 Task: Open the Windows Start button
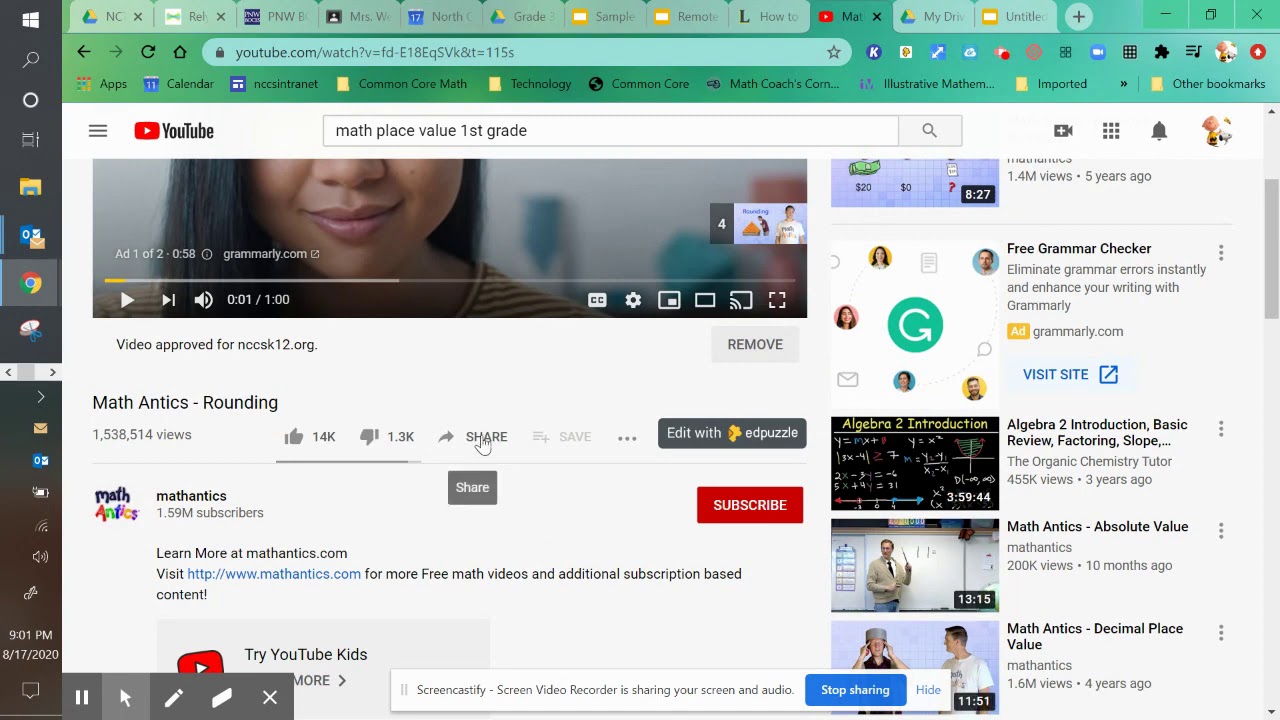point(30,20)
